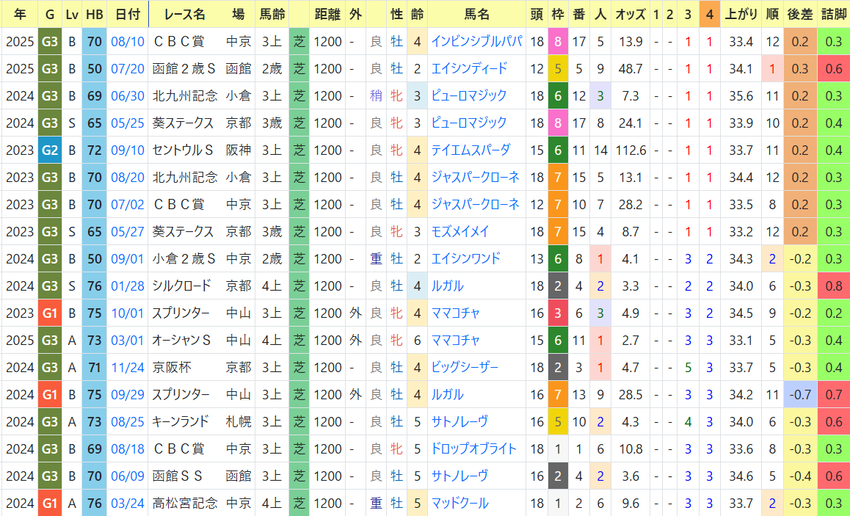Open the 08/25 date link for キーンランド
Screen dimensions: 850x516
[127, 422]
